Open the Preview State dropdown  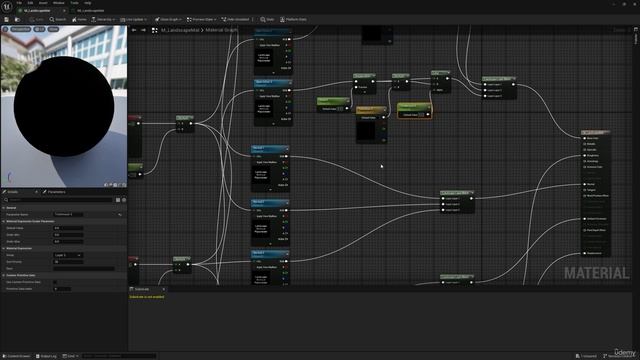tap(201, 19)
